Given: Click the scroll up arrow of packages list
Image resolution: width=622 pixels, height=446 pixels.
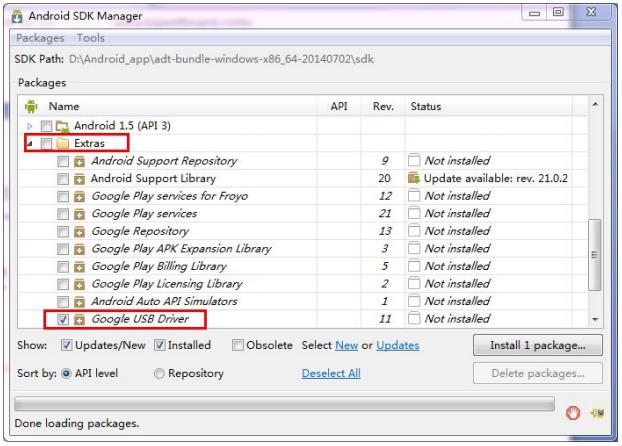Looking at the screenshot, I should point(595,104).
